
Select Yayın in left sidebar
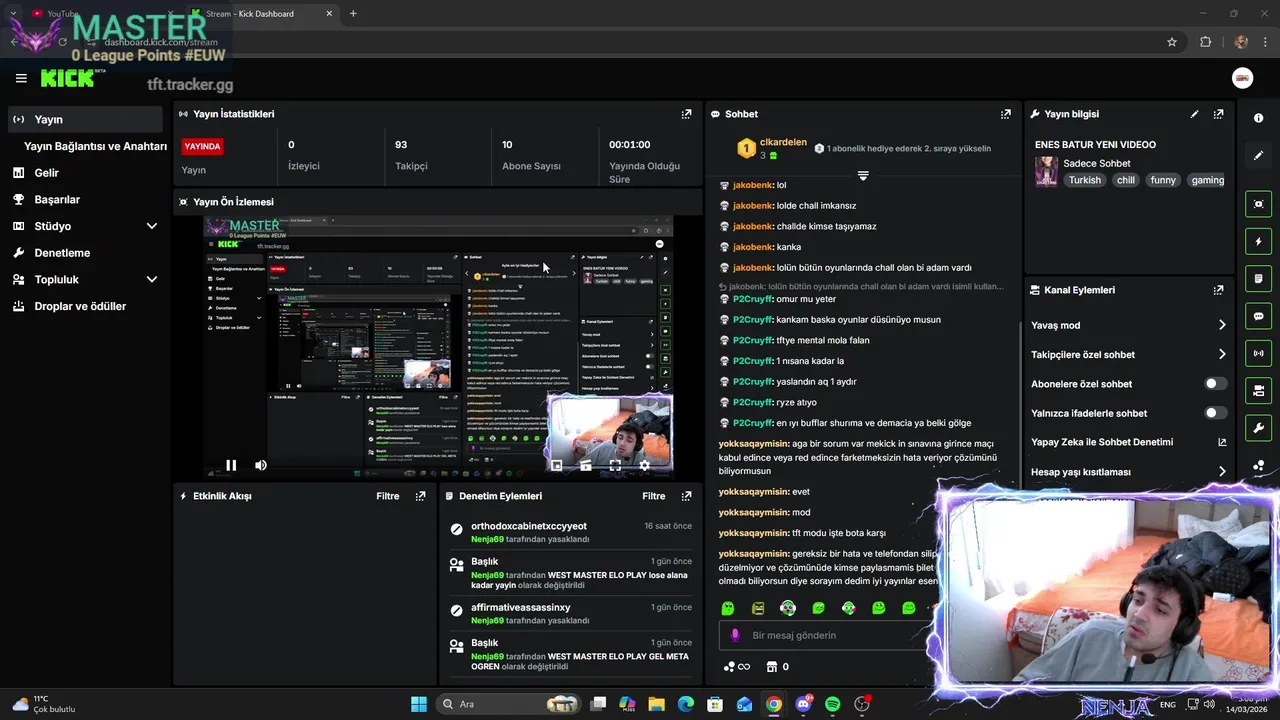[x=84, y=119]
